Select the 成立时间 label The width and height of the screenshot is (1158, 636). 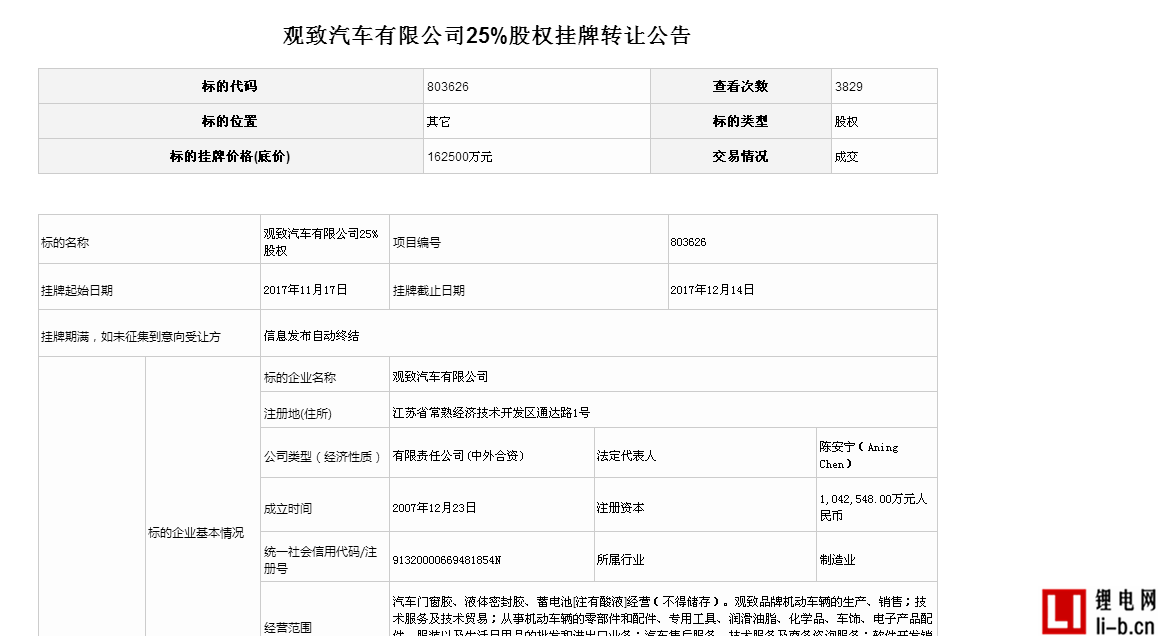[x=288, y=508]
